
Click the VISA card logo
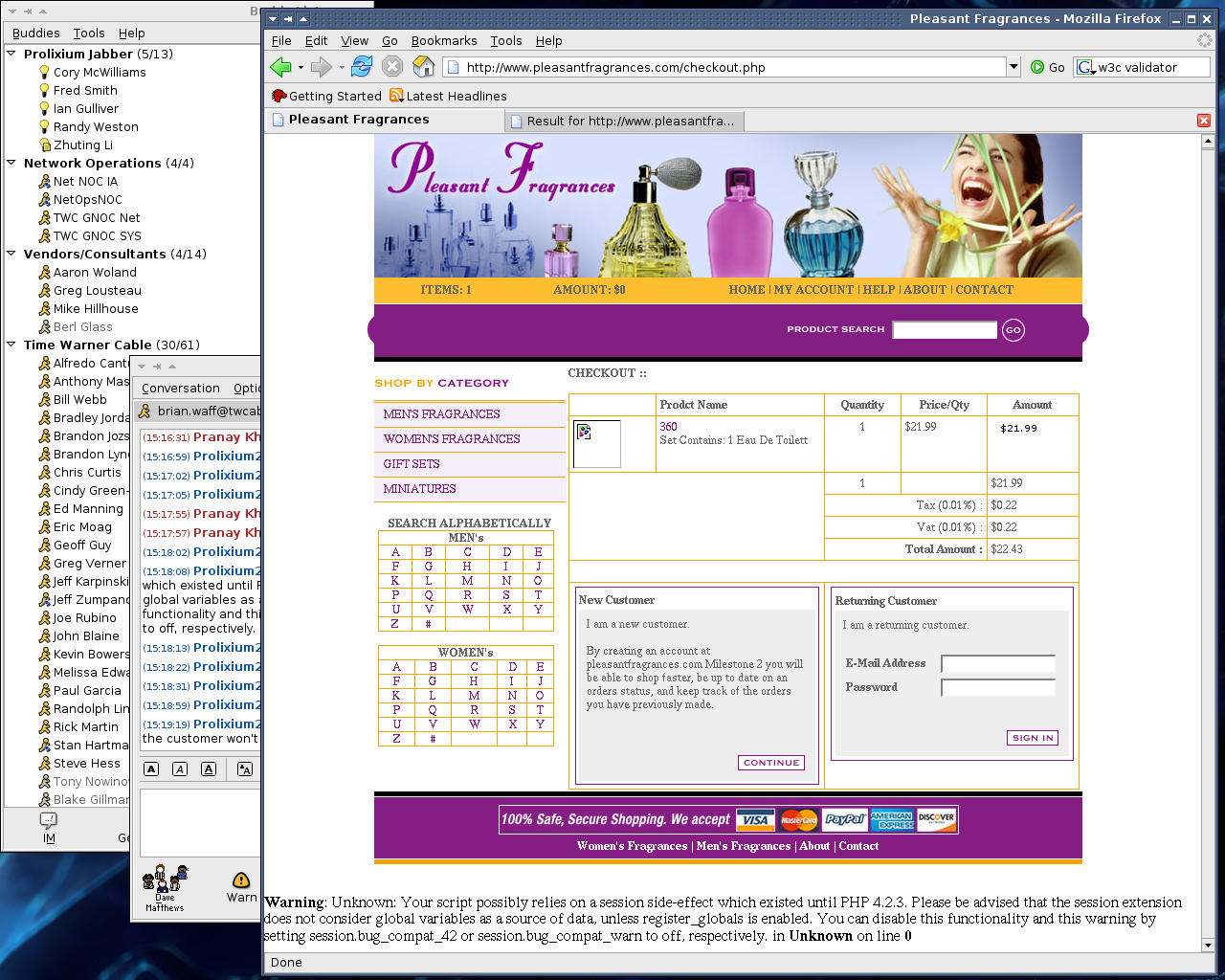tap(755, 819)
